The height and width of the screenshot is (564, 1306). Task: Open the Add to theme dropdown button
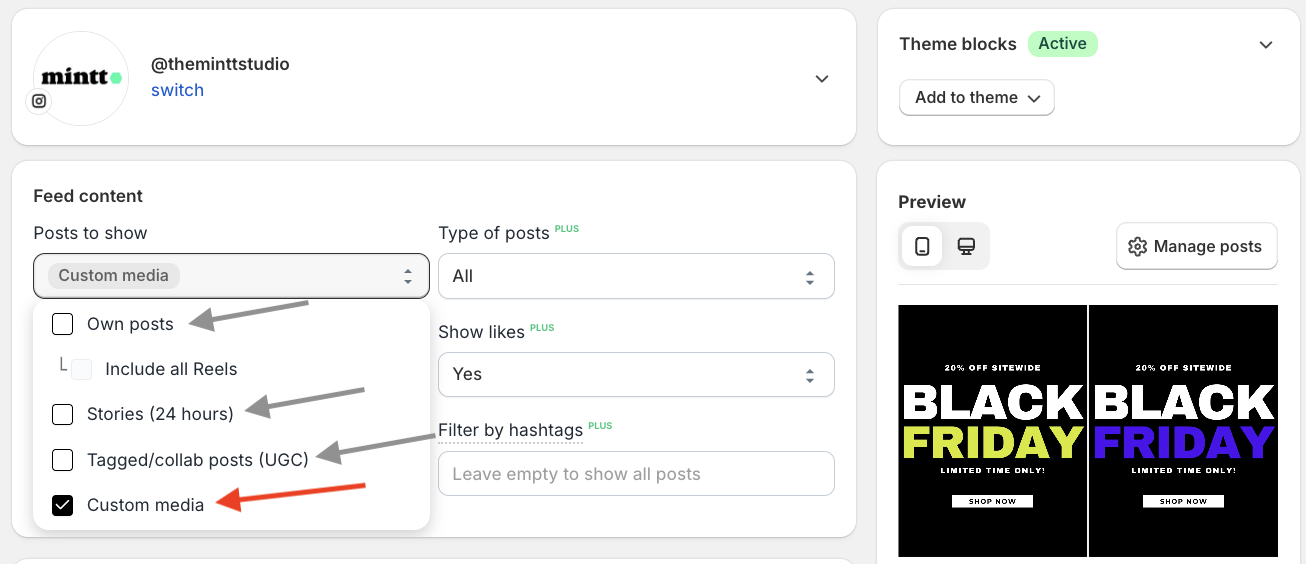coord(977,98)
